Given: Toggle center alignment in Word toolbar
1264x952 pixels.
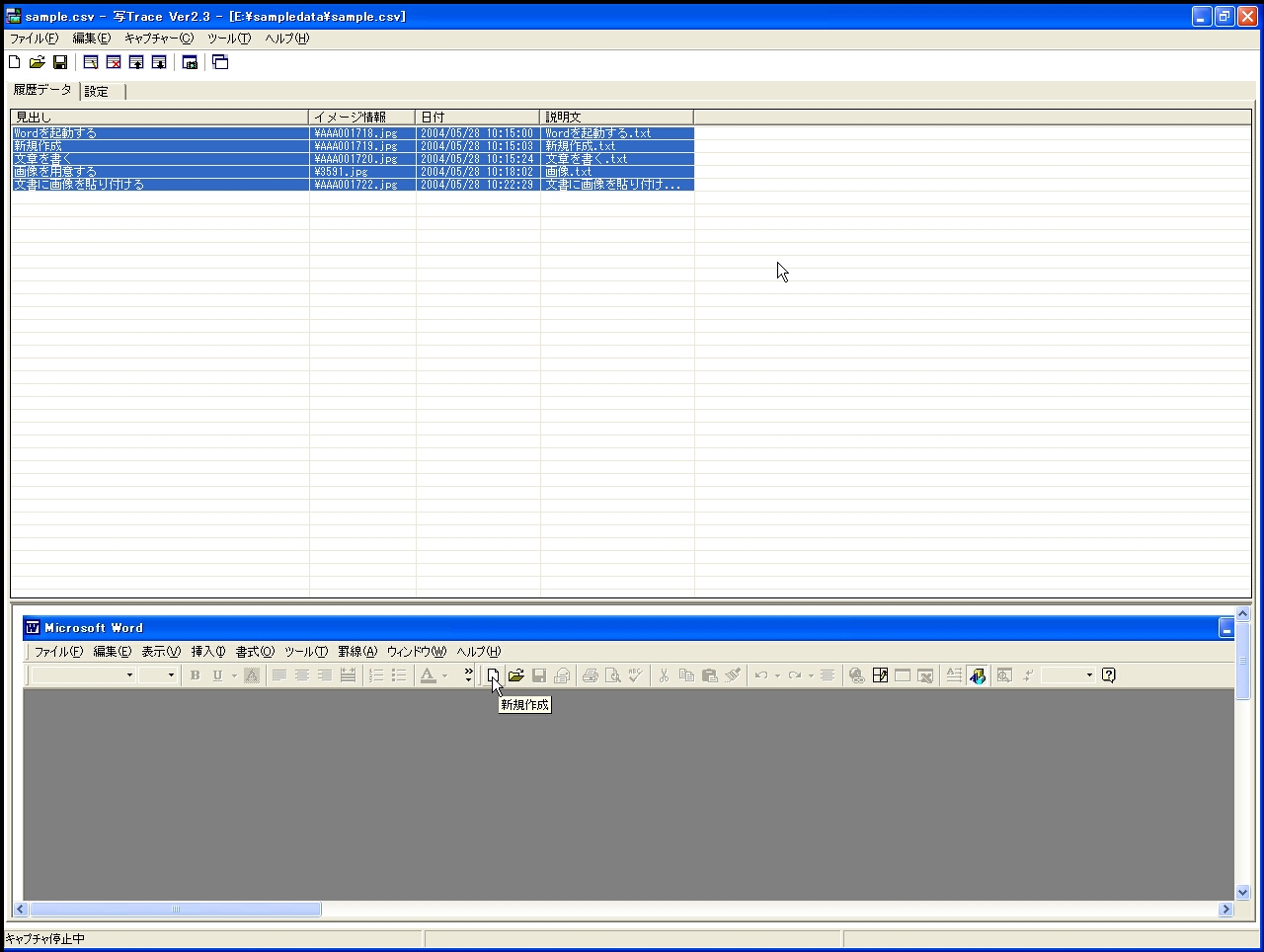Looking at the screenshot, I should [x=302, y=675].
